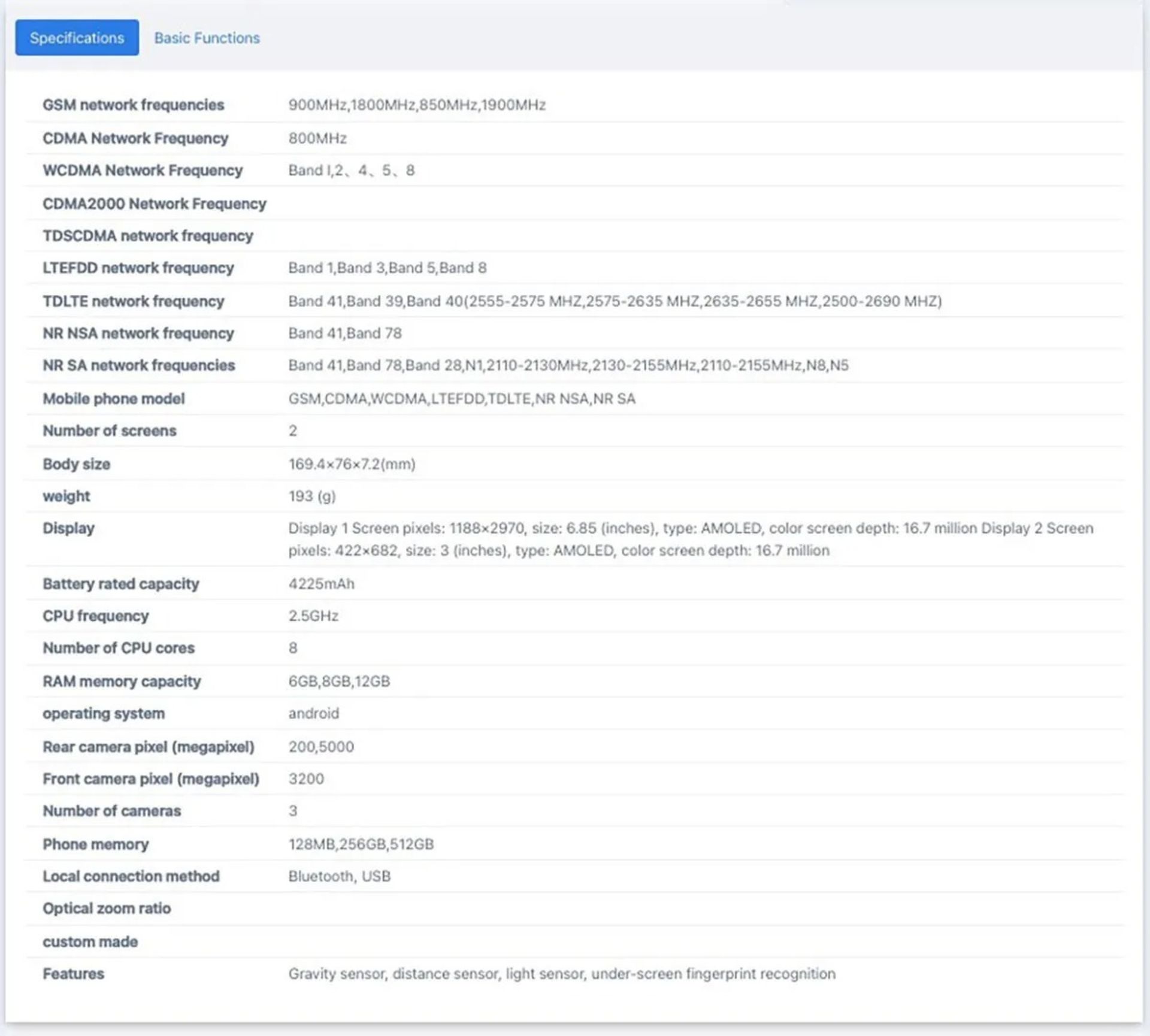Viewport: 1150px width, 1036px height.
Task: Click the 4225mAh battery capacity value
Action: 321,584
